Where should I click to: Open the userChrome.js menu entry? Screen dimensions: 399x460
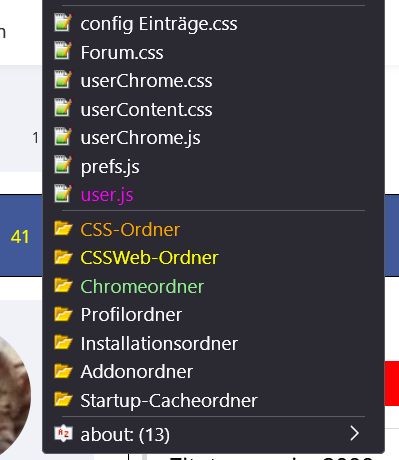213,138
